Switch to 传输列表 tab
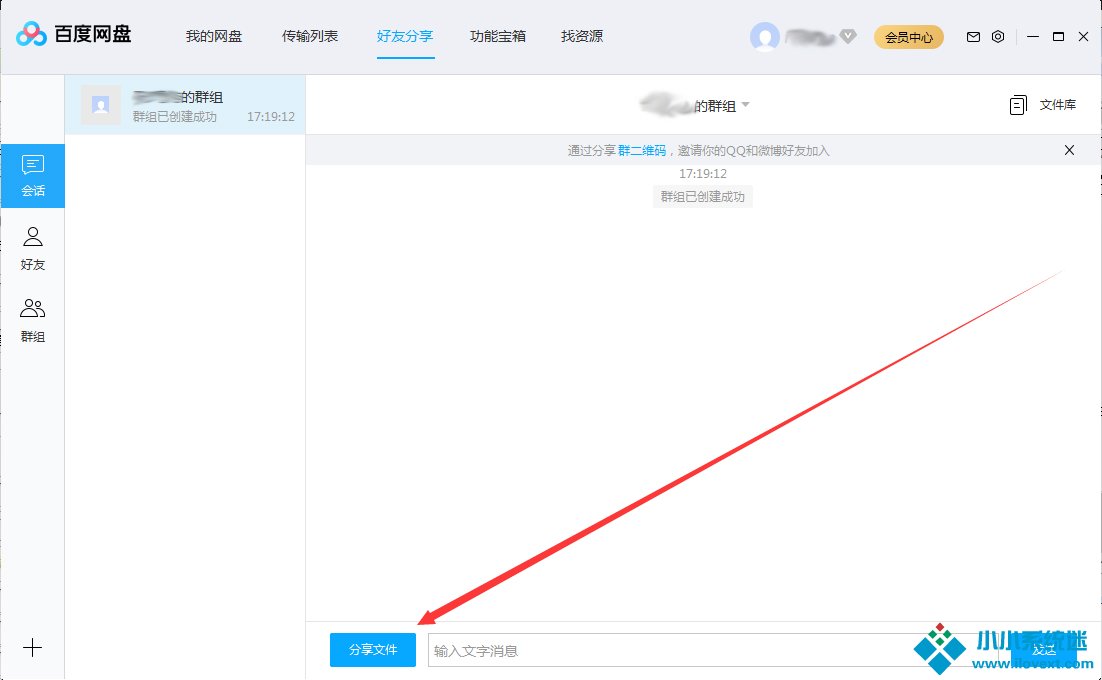Viewport: 1102px width, 680px height. 310,37
